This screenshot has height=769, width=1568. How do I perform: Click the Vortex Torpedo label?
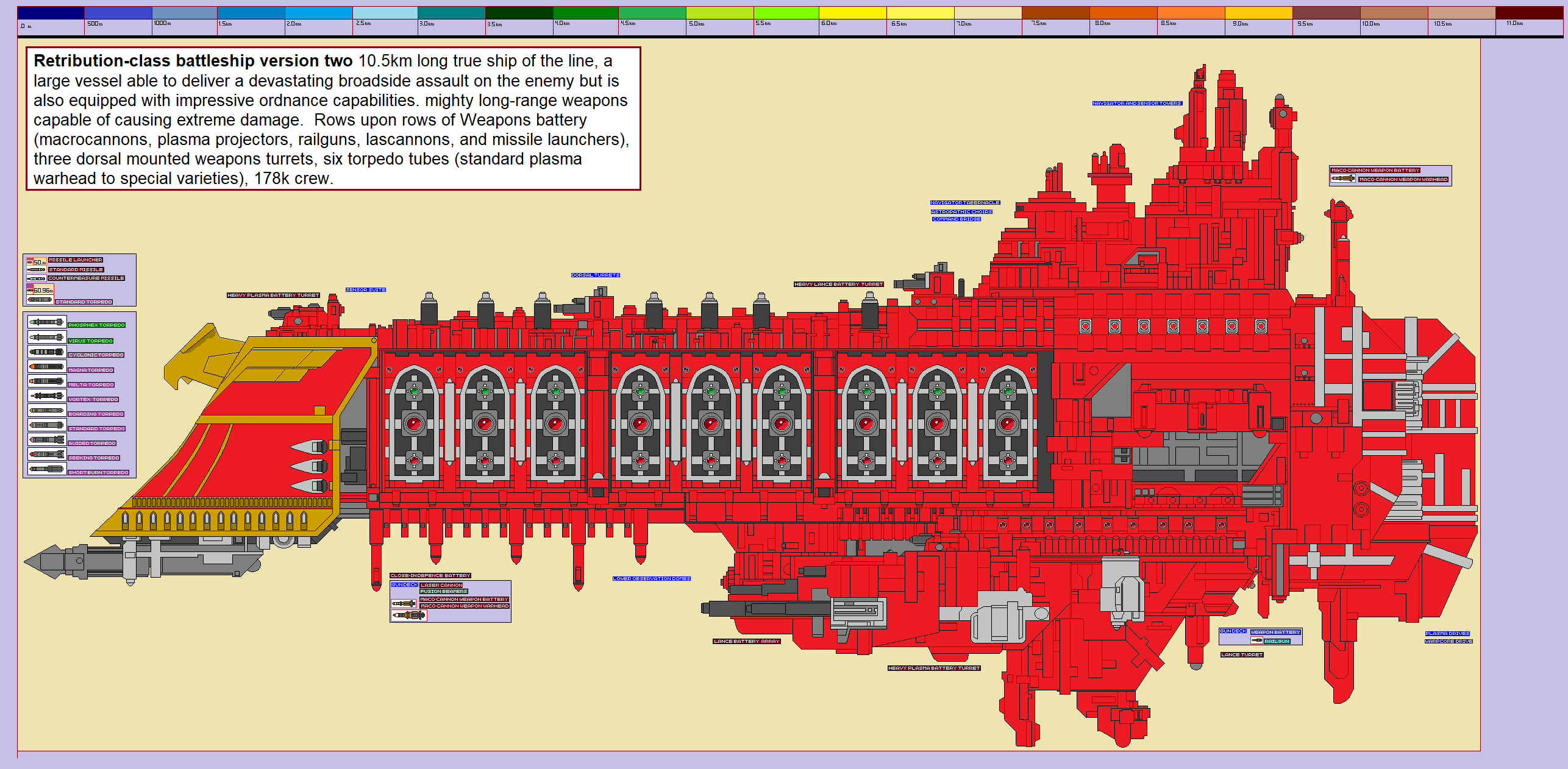click(93, 400)
